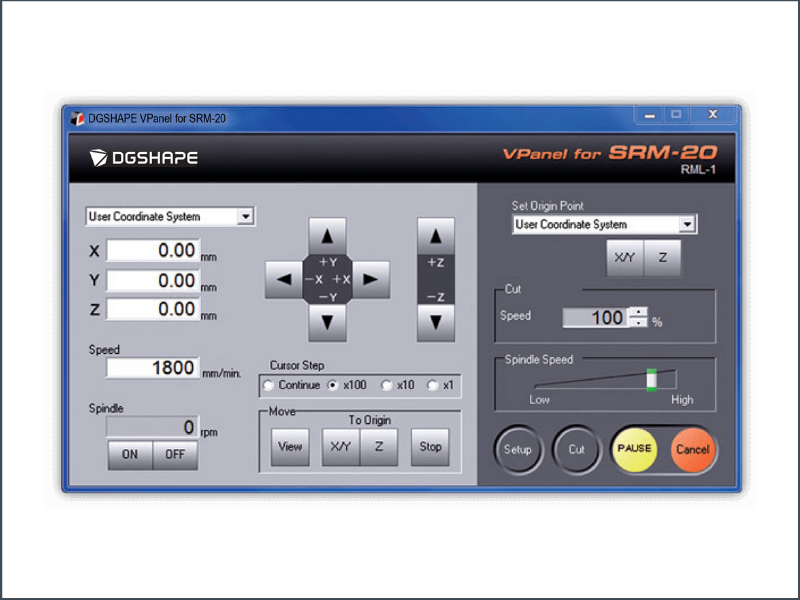The image size is (800, 600).
Task: Cancel the job with the orange Cancel button
Action: click(693, 449)
